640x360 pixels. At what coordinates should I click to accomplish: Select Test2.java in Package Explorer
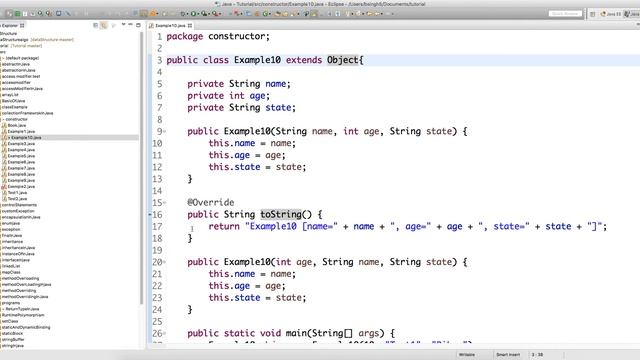(17, 199)
